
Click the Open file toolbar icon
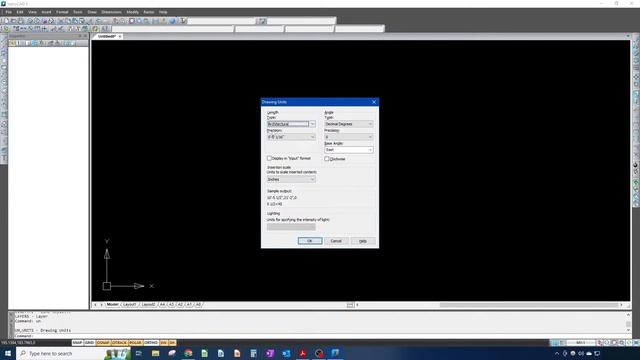(13, 21)
